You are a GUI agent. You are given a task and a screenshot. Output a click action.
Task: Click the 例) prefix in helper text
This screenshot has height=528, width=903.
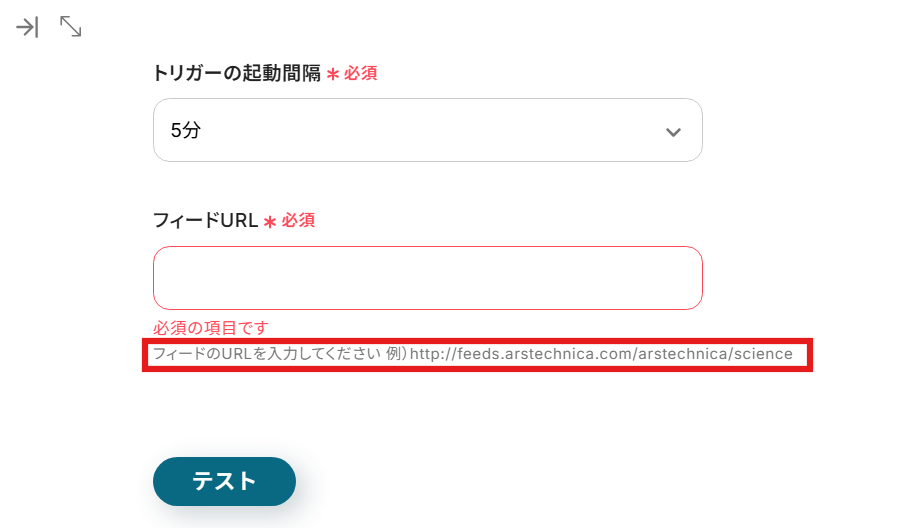[397, 354]
